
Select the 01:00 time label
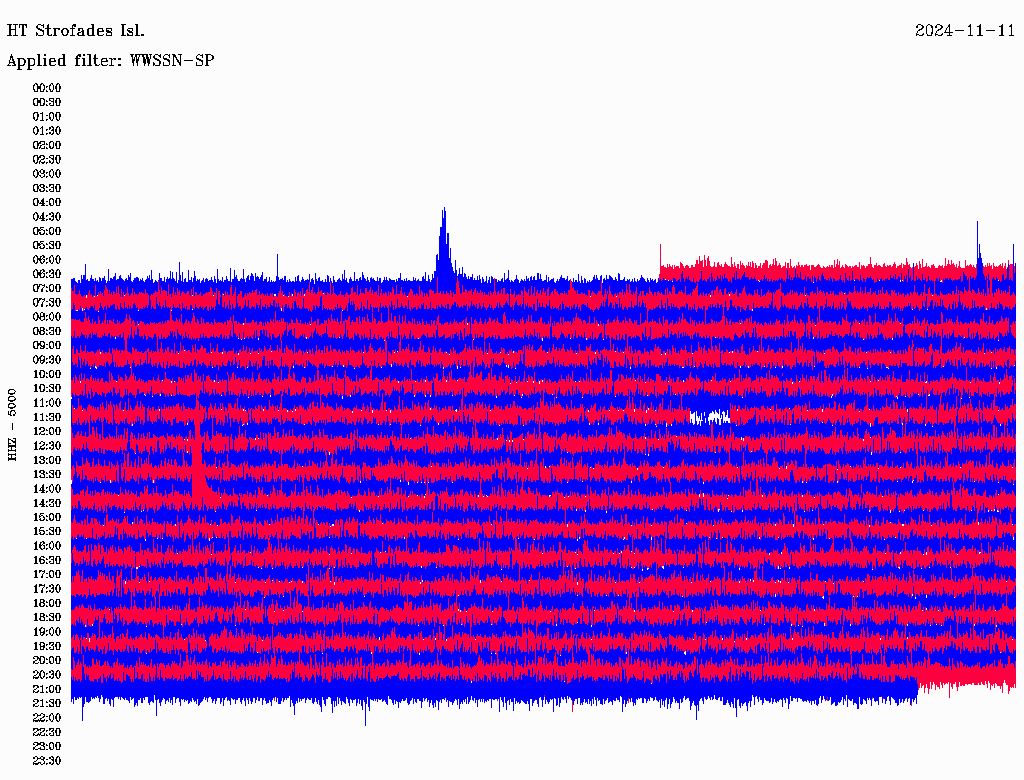(47, 116)
